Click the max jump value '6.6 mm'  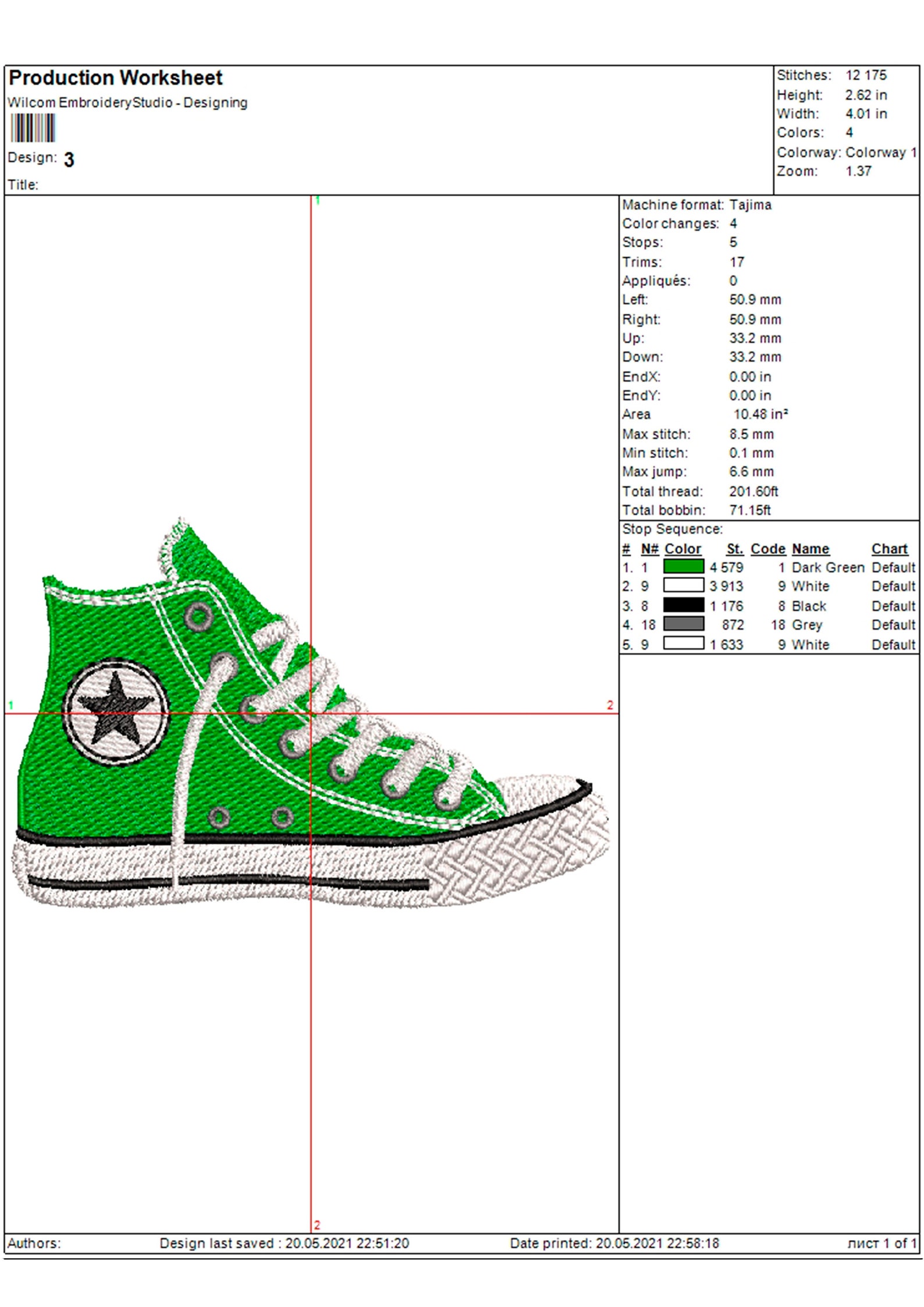[752, 471]
